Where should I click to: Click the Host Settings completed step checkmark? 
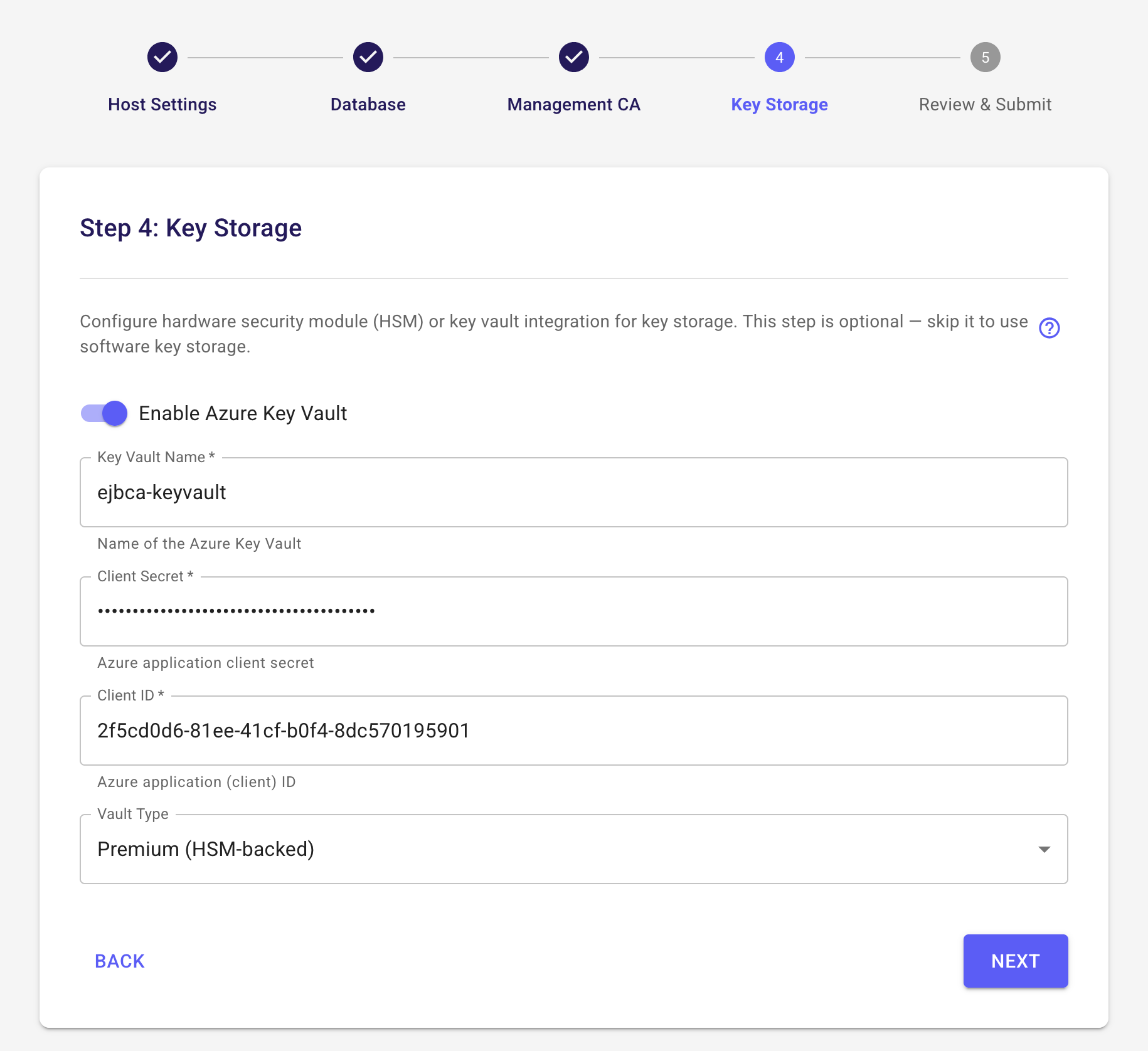coord(162,57)
